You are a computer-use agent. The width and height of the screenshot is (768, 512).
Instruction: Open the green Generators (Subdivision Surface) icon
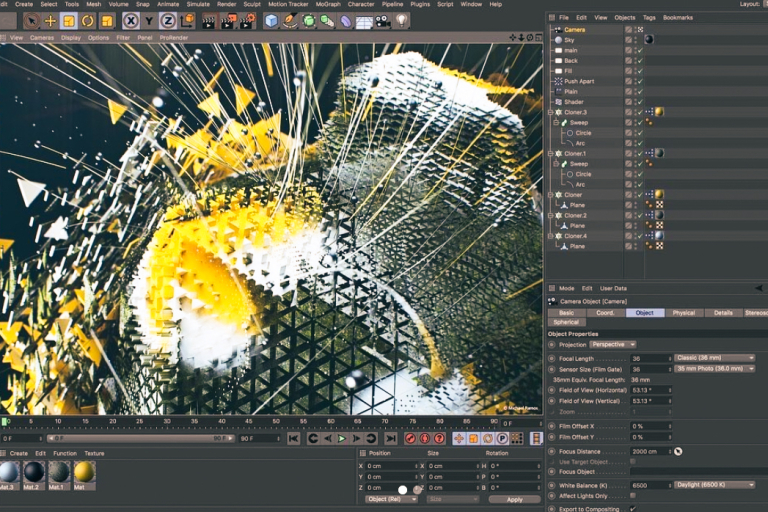point(309,21)
